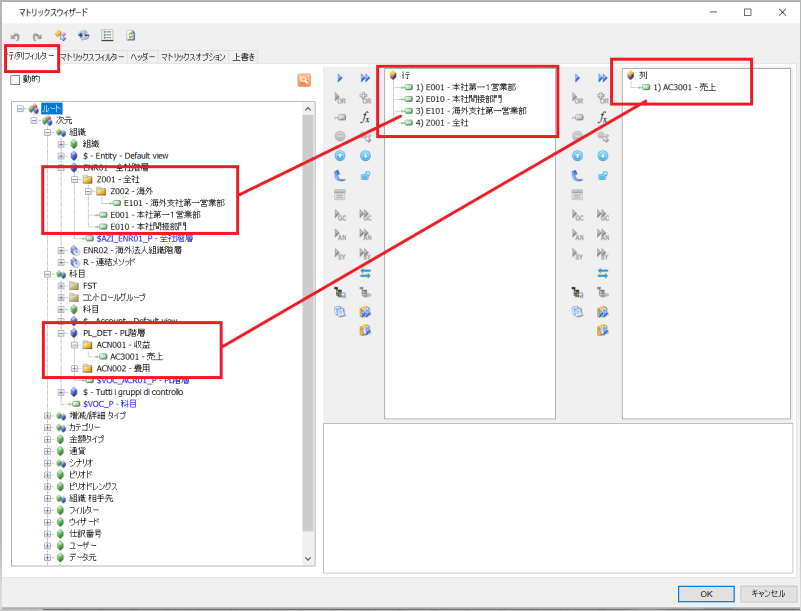Image resolution: width=801 pixels, height=611 pixels.
Task: Click the redo arrow in the top toolbar
Action: pyautogui.click(x=37, y=36)
